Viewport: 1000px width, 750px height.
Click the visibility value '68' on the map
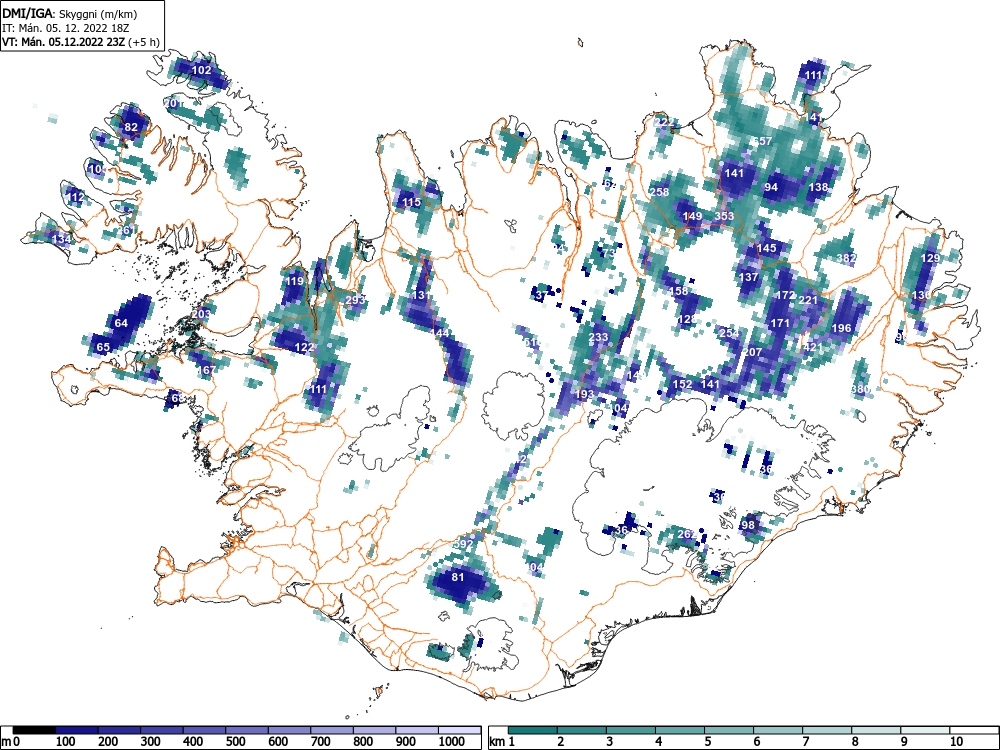(x=177, y=399)
